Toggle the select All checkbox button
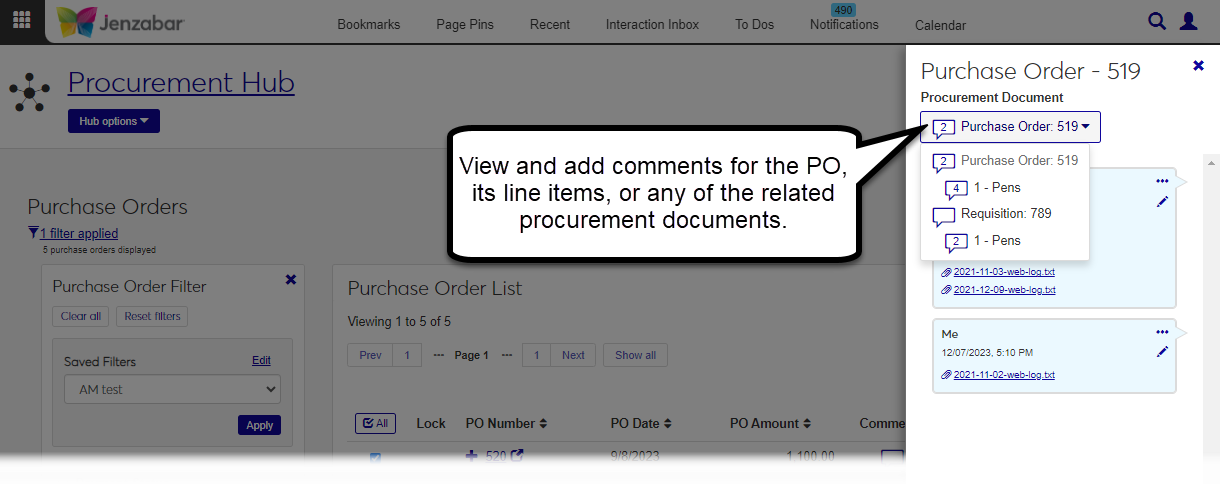 coord(375,423)
